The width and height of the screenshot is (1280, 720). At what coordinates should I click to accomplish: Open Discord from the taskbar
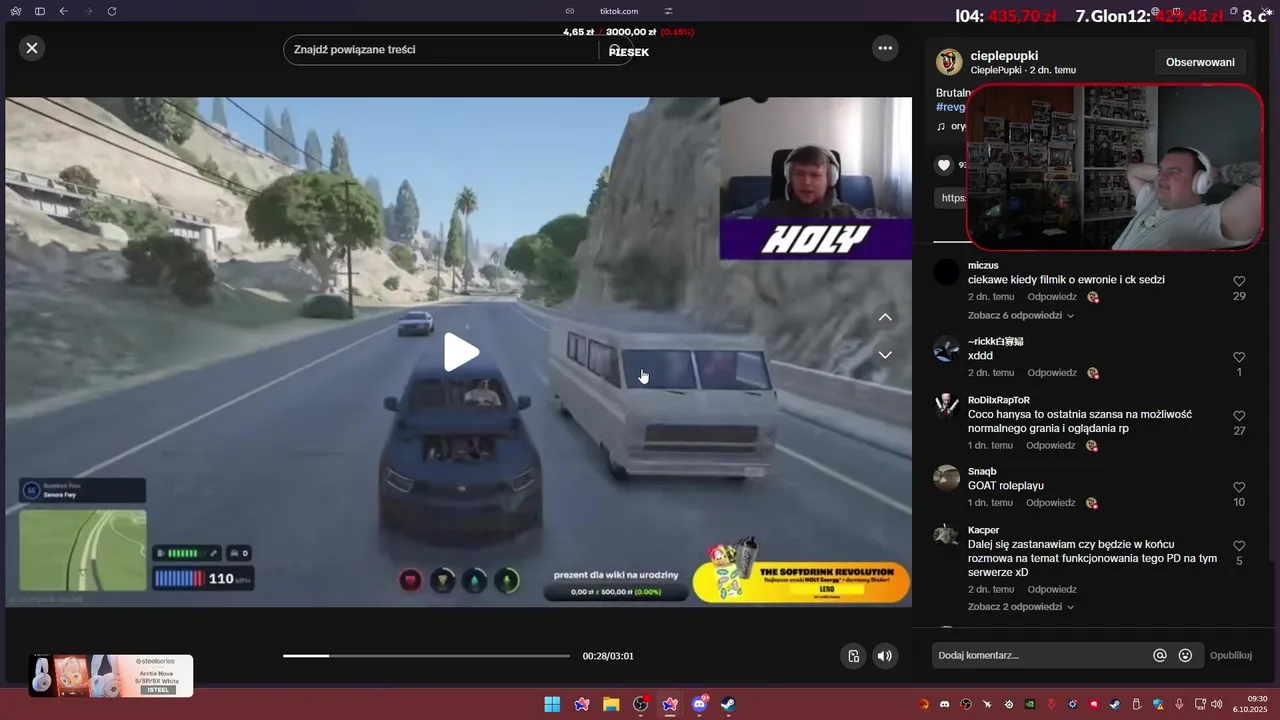pos(699,704)
